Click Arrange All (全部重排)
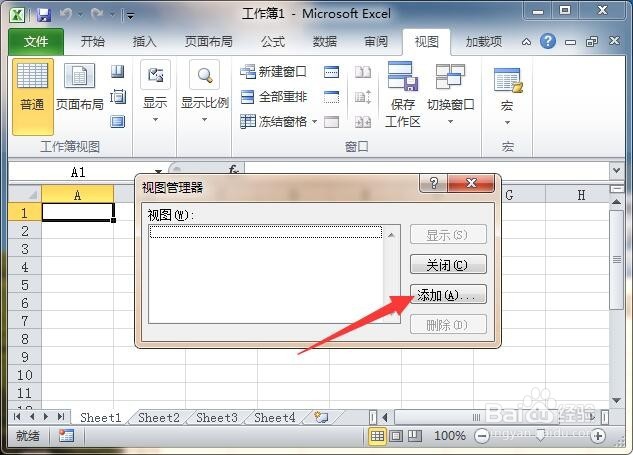633x455 pixels. click(273, 97)
